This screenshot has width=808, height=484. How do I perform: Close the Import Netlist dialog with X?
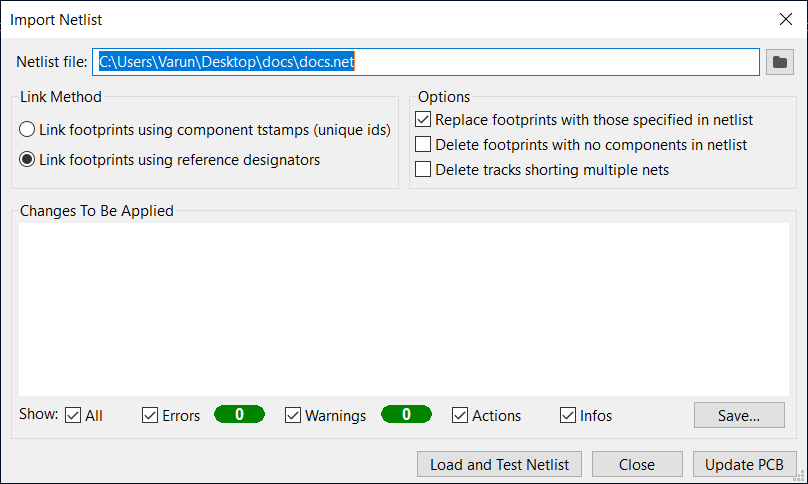(x=785, y=19)
